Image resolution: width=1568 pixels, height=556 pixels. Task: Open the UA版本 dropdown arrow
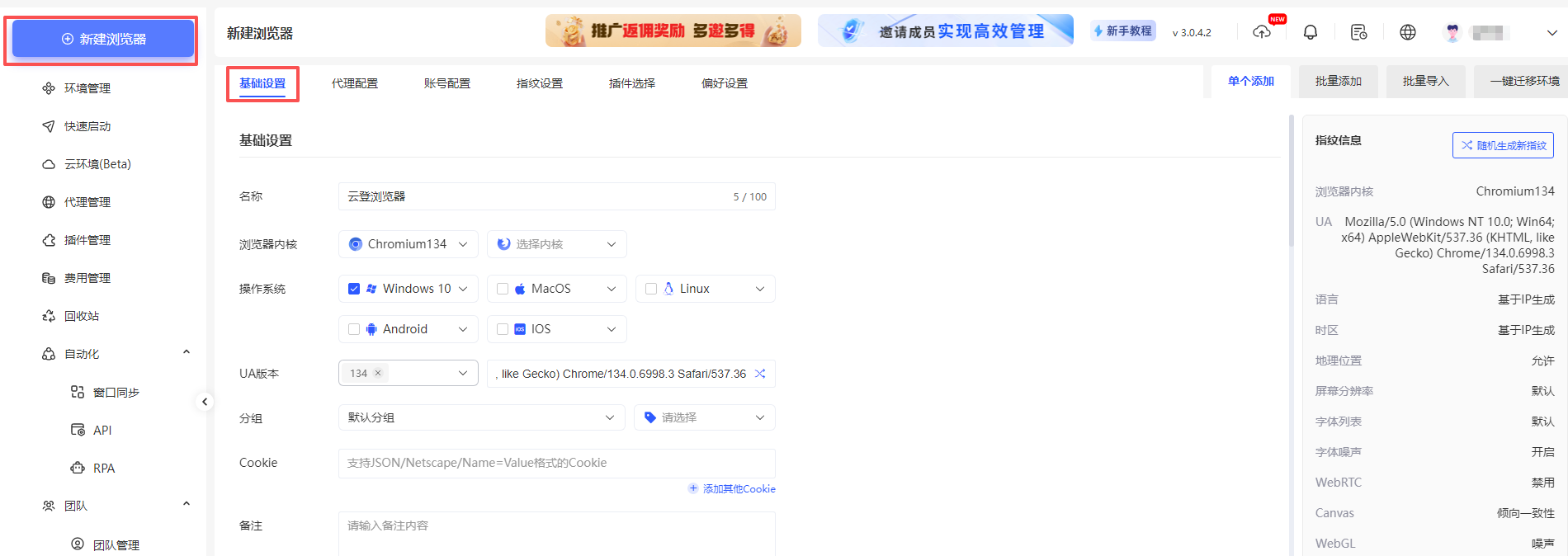click(x=463, y=374)
